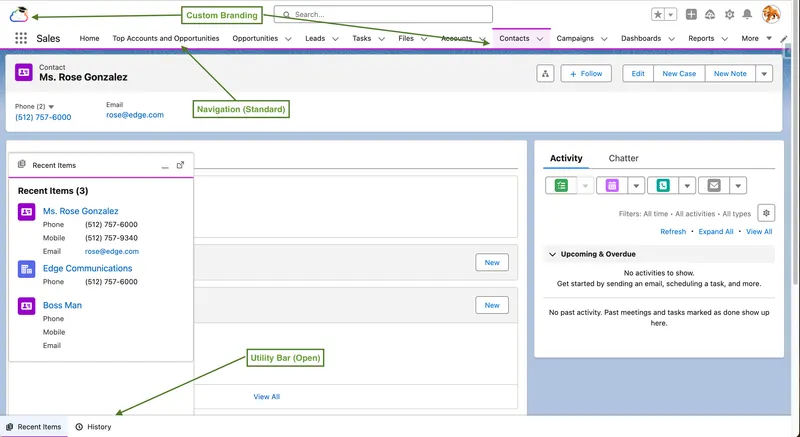Open the Setup gear icon

730,15
